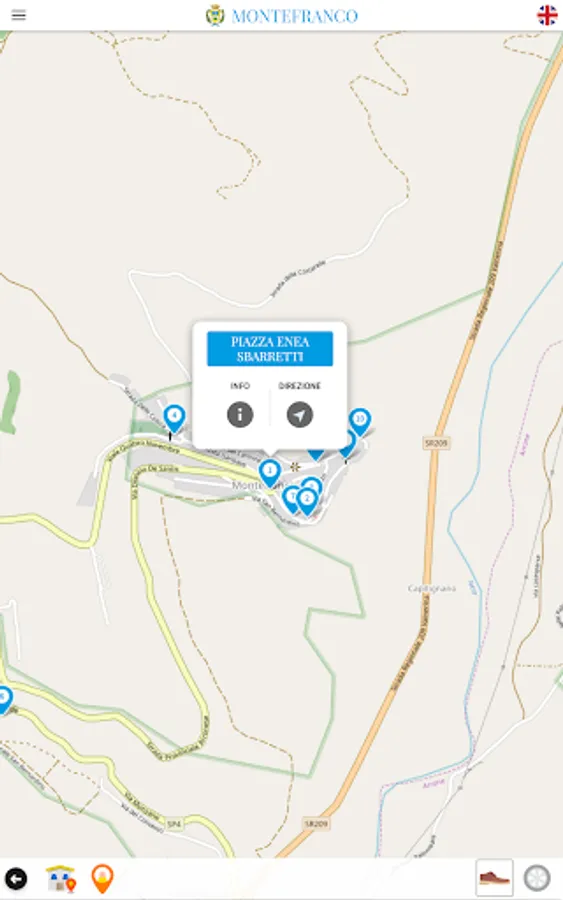Screen dimensions: 563x900
Task: Click the DIREZIONE label in popup
Action: coord(300,386)
